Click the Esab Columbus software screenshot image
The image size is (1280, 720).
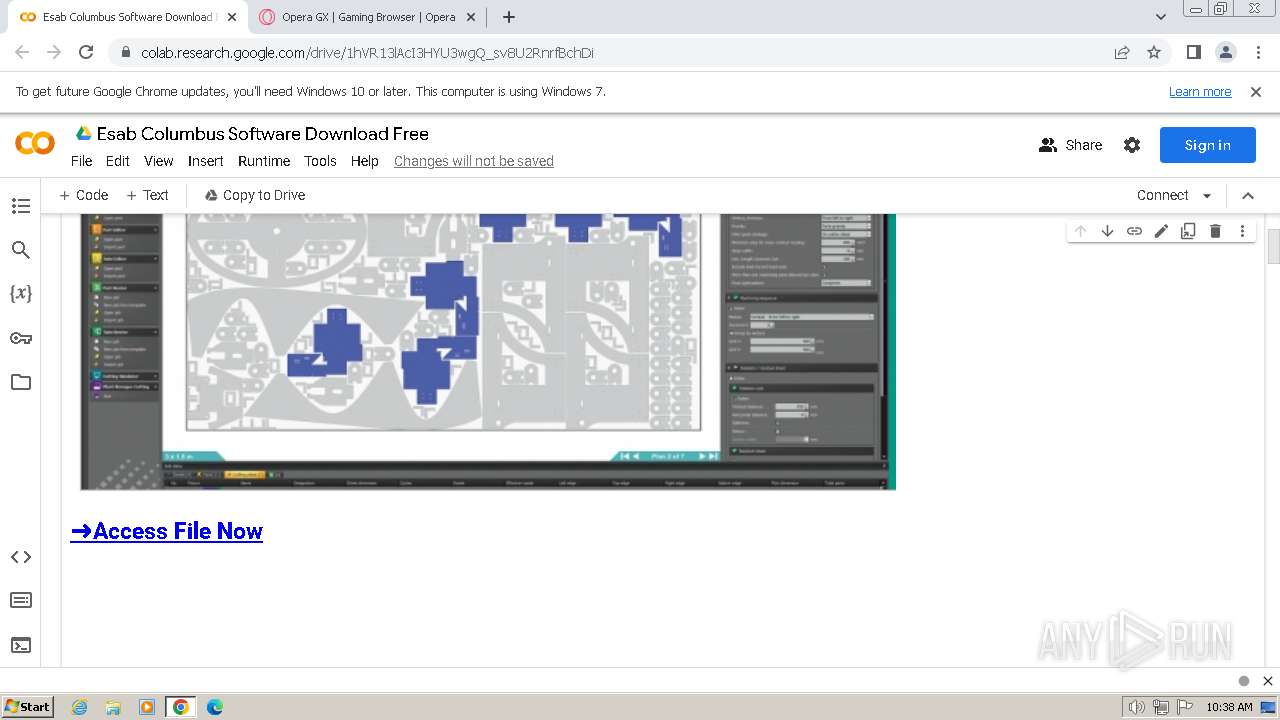click(x=488, y=352)
